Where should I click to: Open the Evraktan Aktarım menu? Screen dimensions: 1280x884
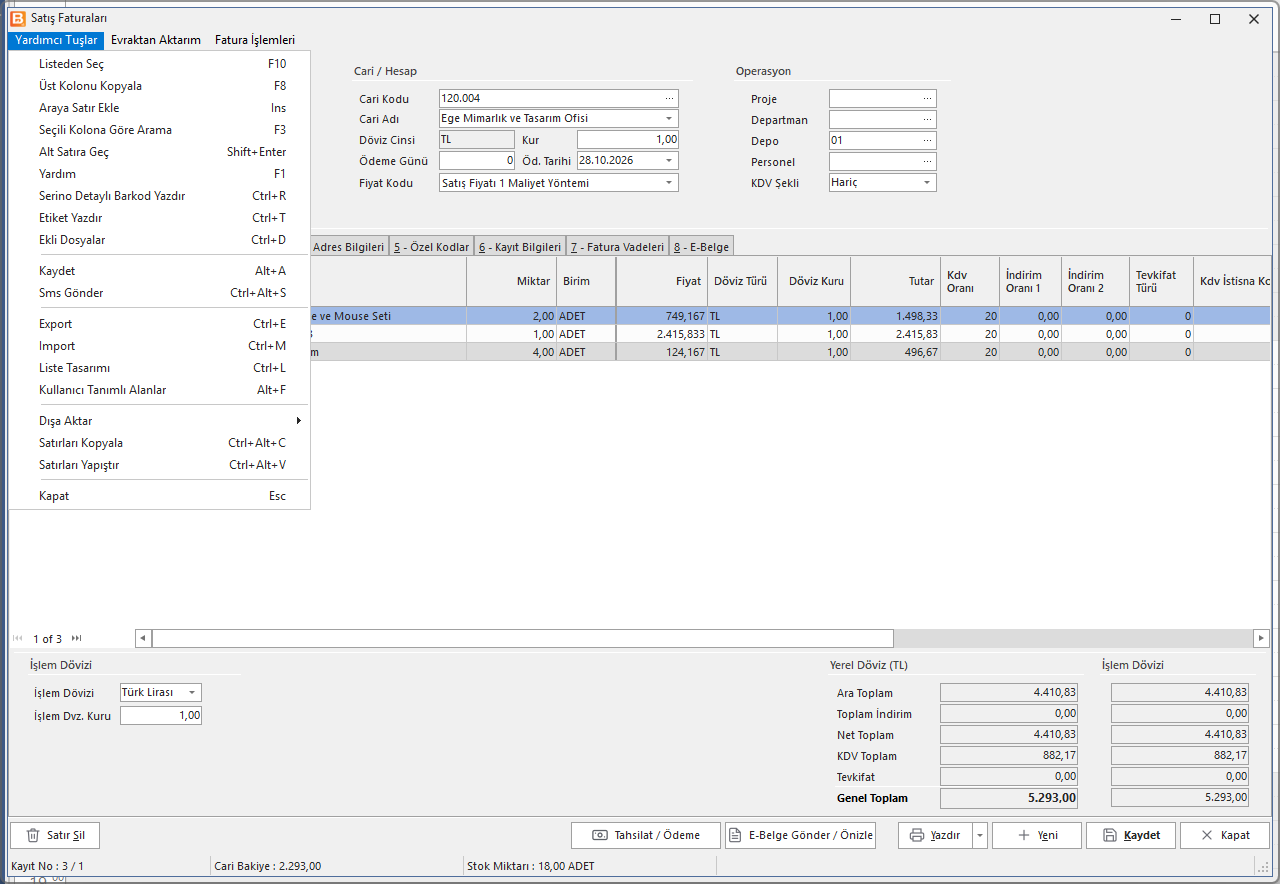[x=156, y=40]
